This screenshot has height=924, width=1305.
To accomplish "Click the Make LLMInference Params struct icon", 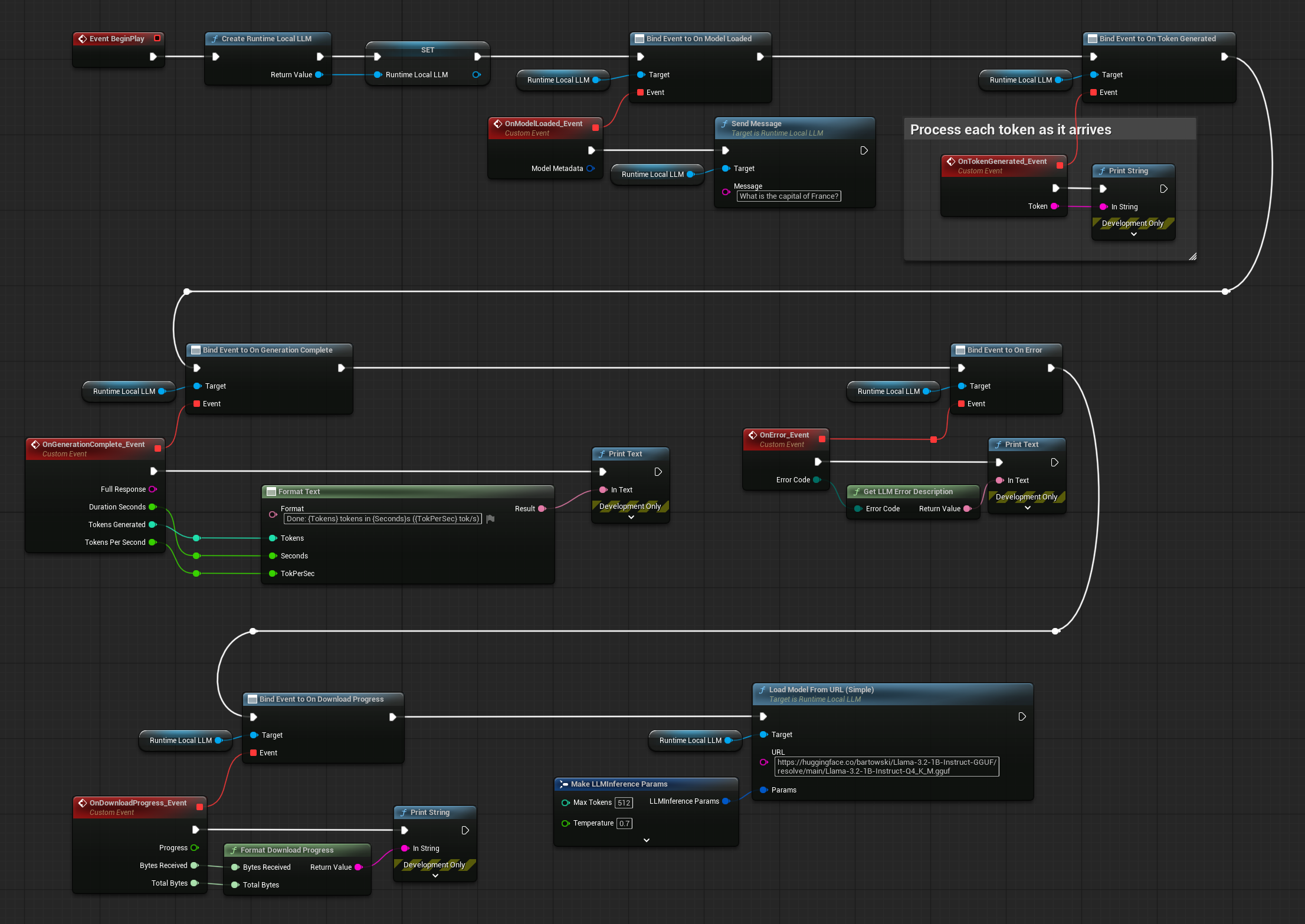I will [564, 784].
